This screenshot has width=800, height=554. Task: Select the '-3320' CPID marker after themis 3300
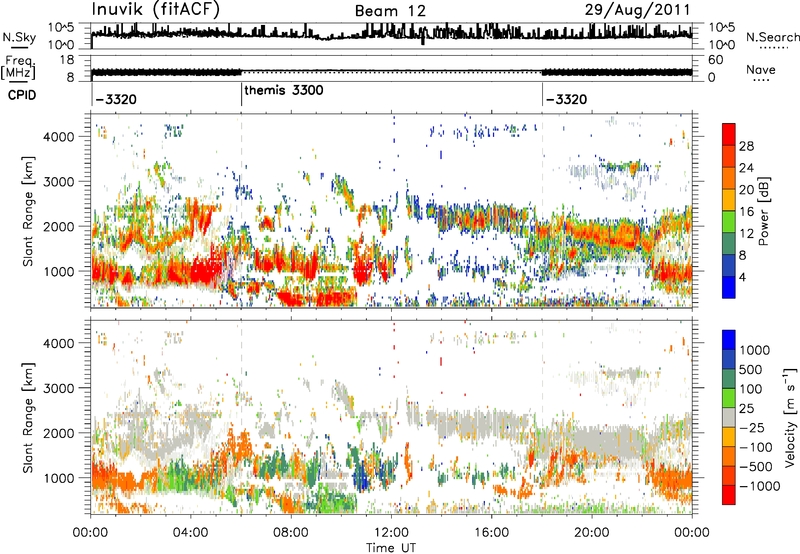(566, 99)
